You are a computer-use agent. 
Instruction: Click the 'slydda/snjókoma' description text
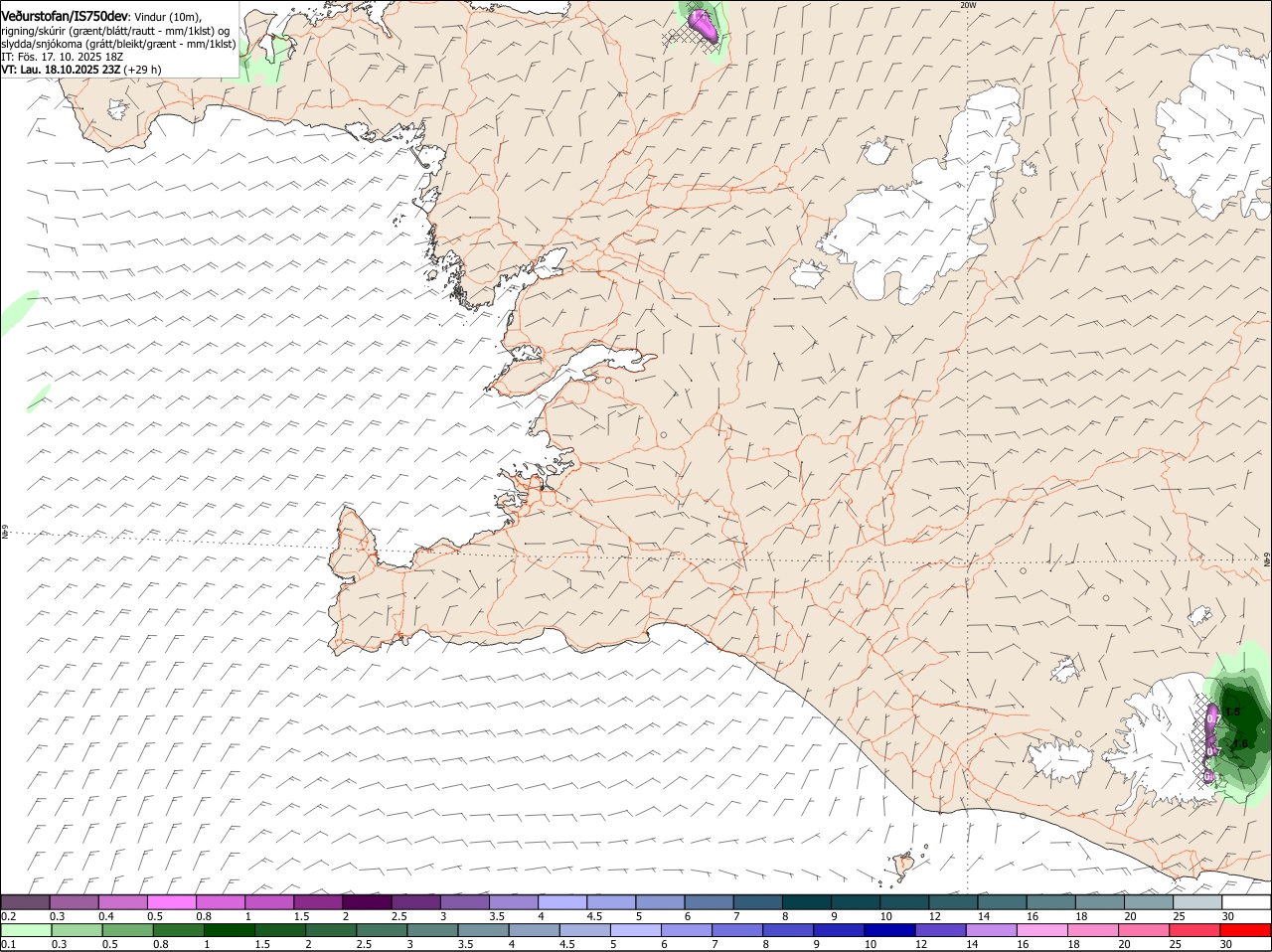tap(41, 44)
